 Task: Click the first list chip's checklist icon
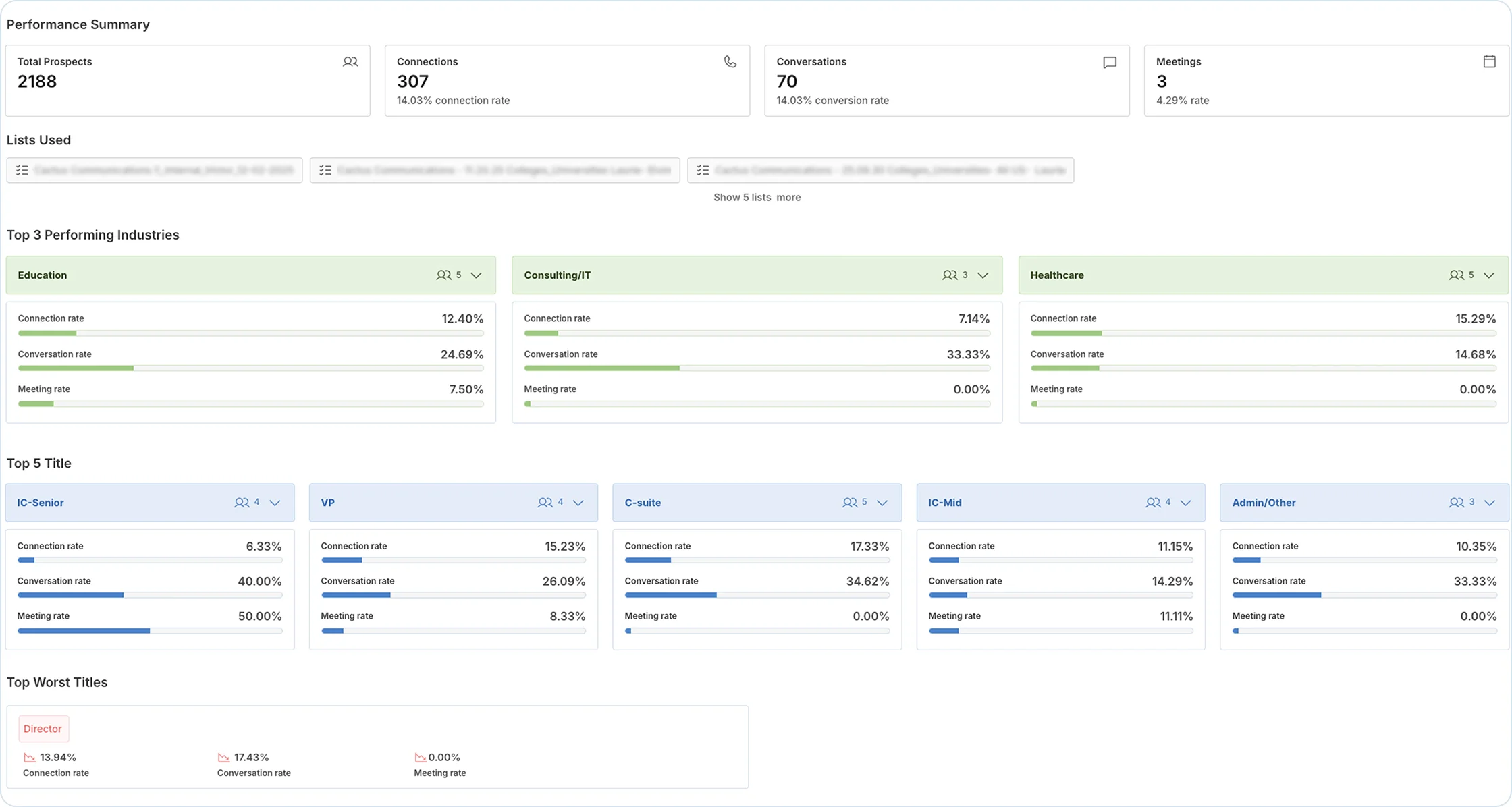(x=22, y=170)
